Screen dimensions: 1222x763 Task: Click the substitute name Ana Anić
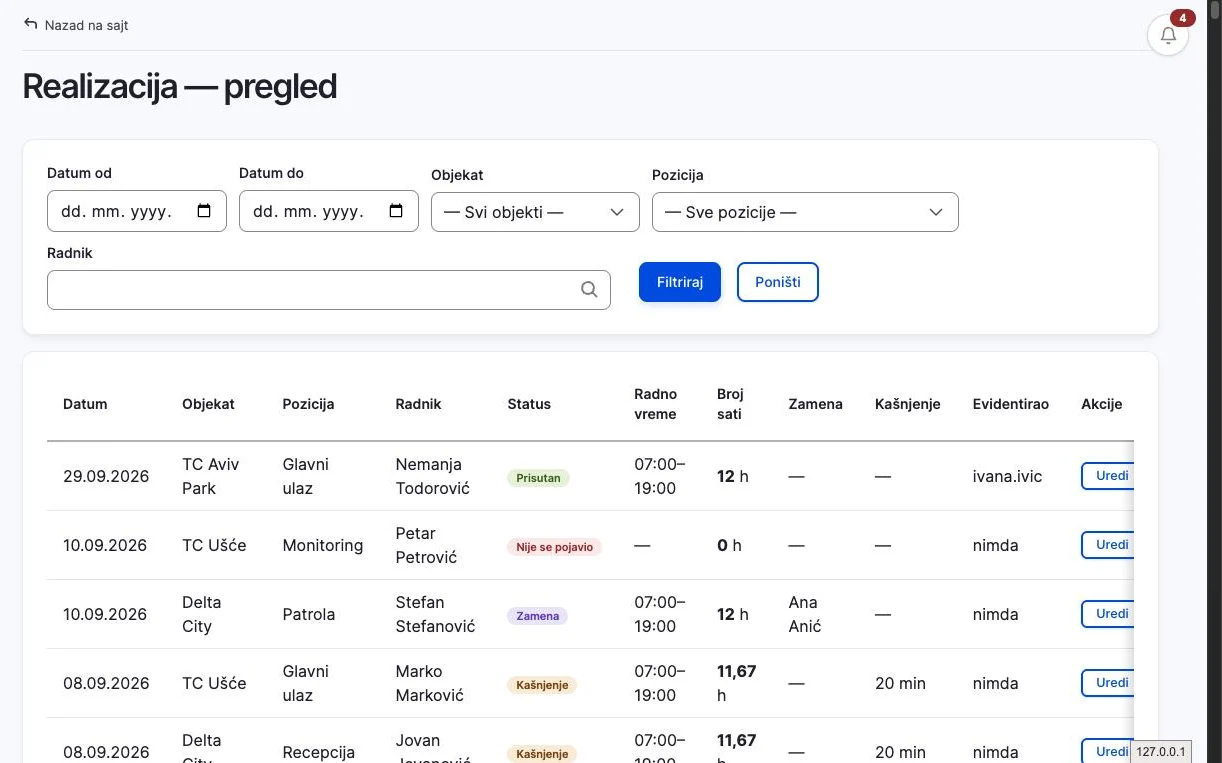pyautogui.click(x=805, y=614)
